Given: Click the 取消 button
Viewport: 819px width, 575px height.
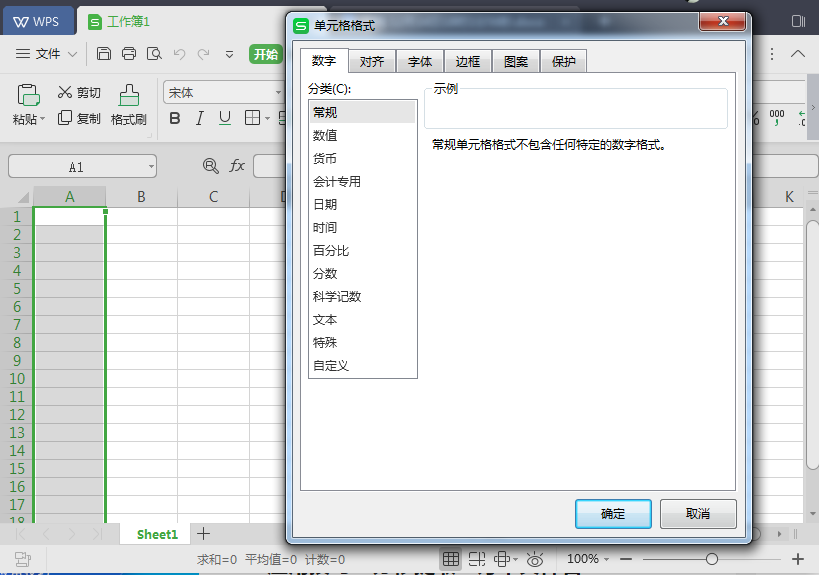Looking at the screenshot, I should (698, 514).
